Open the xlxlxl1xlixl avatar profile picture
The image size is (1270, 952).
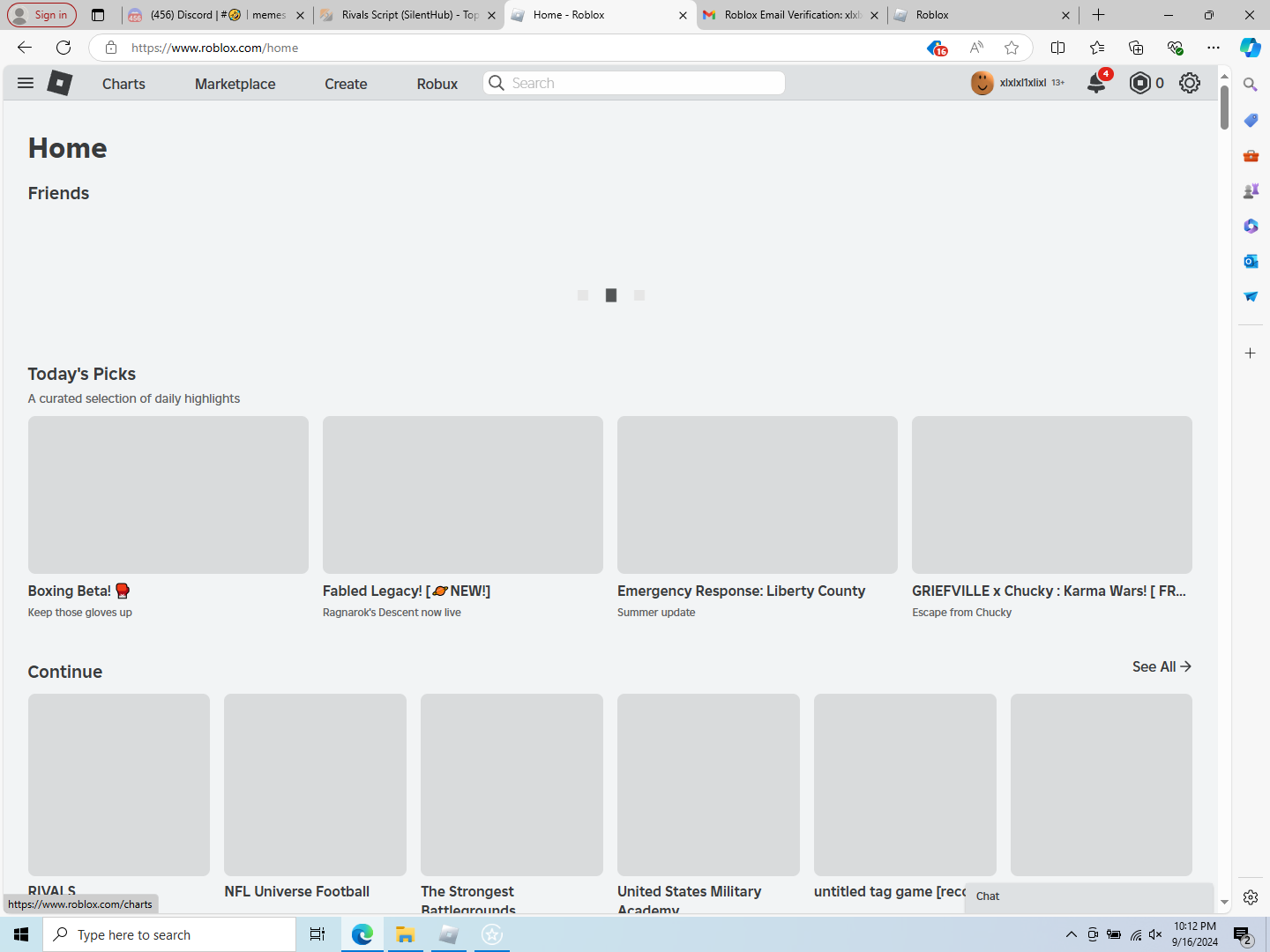point(982,83)
